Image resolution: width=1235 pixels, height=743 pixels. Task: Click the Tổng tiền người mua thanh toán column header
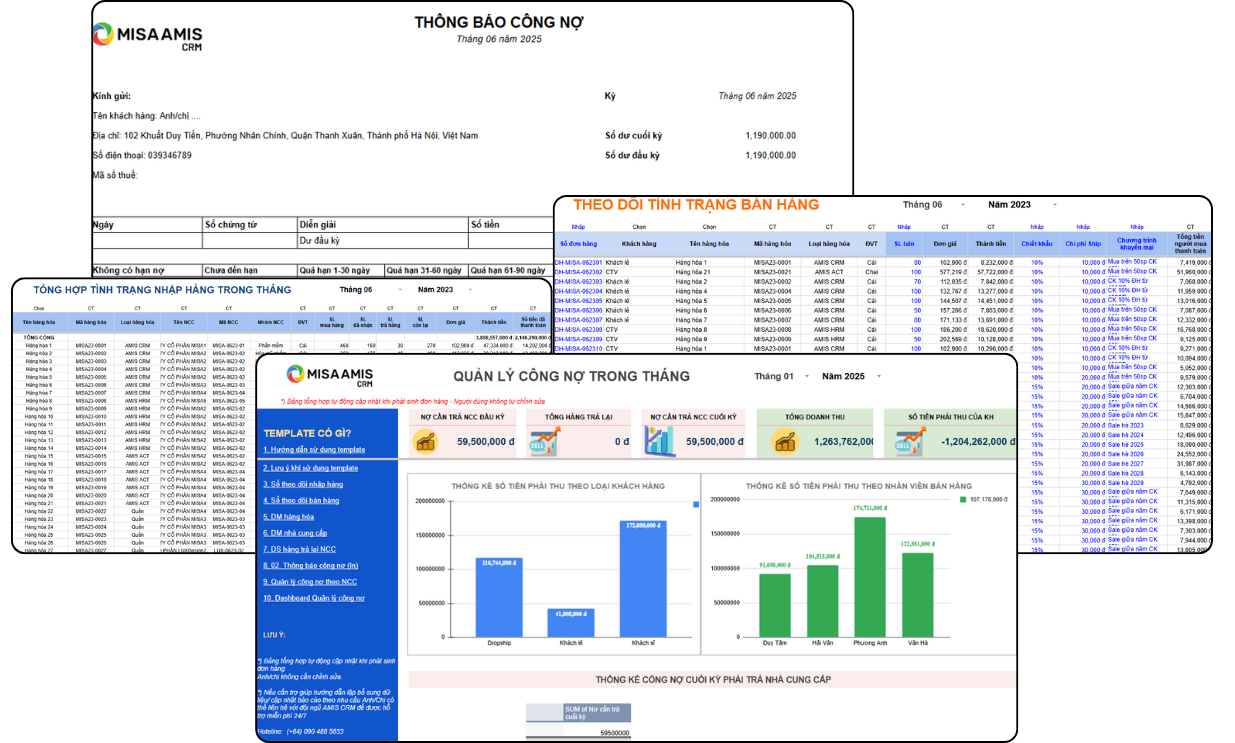pos(1190,243)
